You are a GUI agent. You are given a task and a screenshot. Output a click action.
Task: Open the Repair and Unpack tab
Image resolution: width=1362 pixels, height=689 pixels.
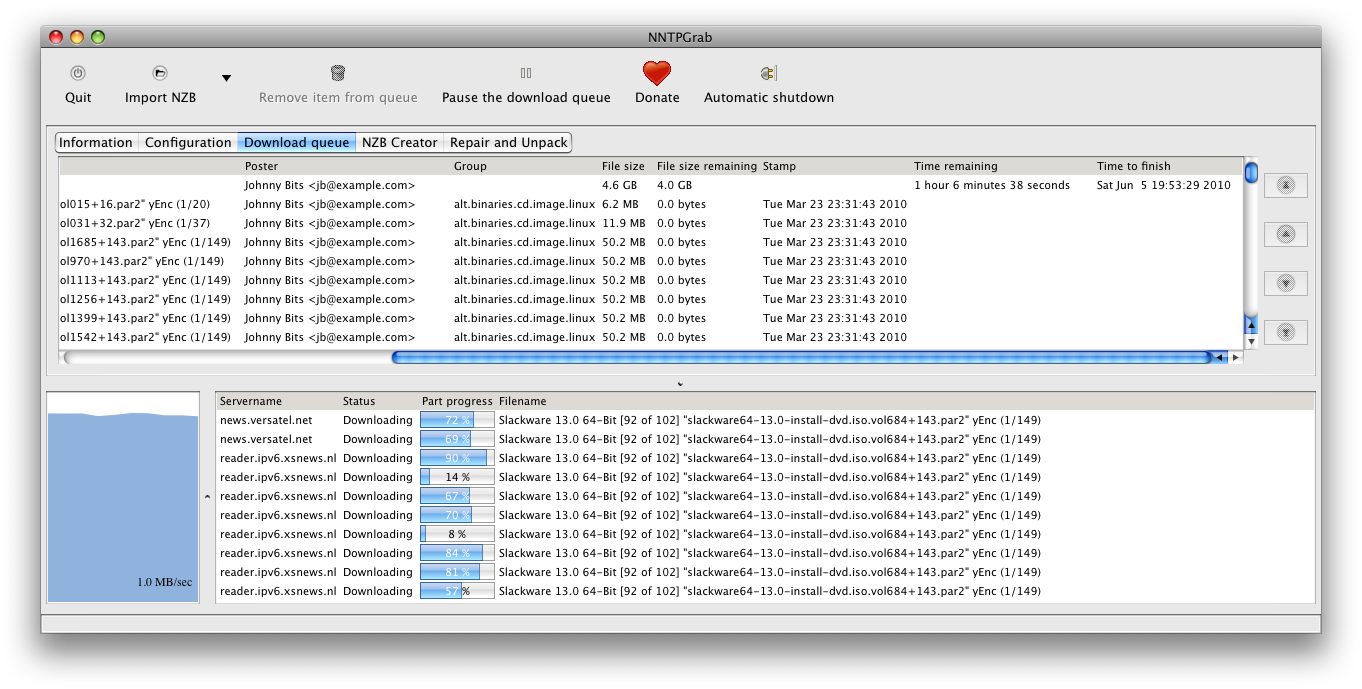pos(508,143)
